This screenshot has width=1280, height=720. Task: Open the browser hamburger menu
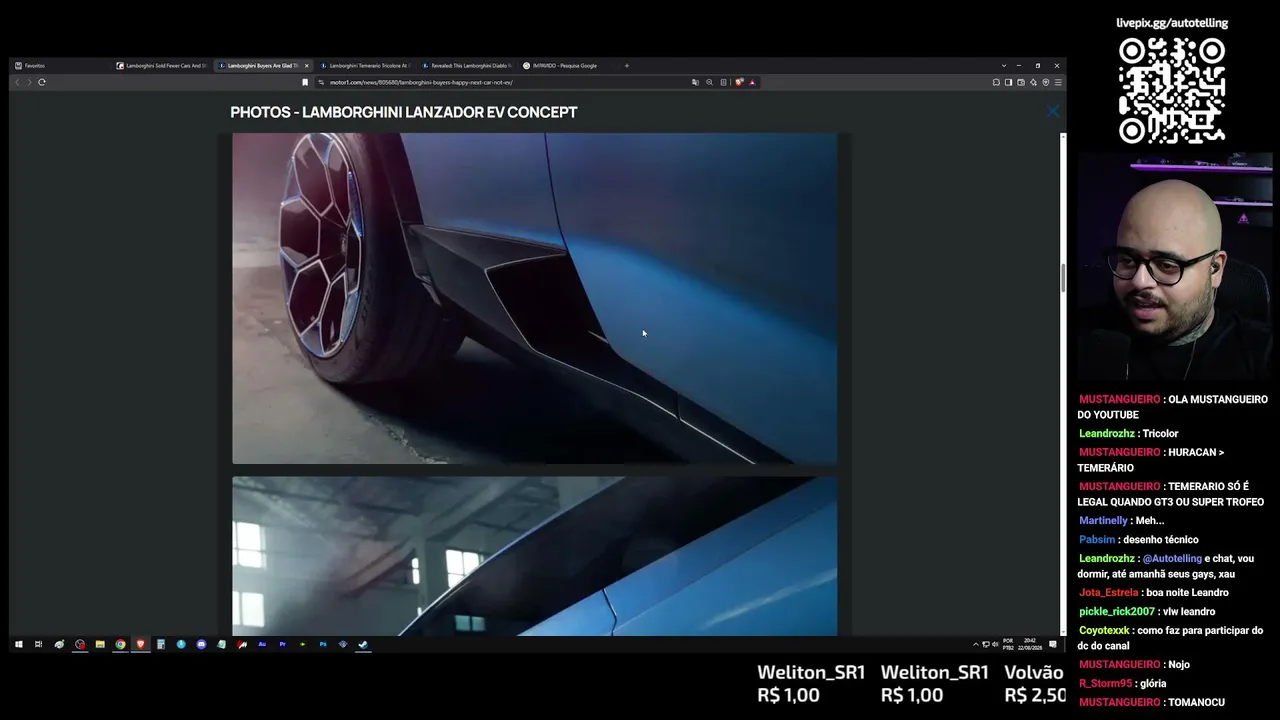click(x=1058, y=82)
